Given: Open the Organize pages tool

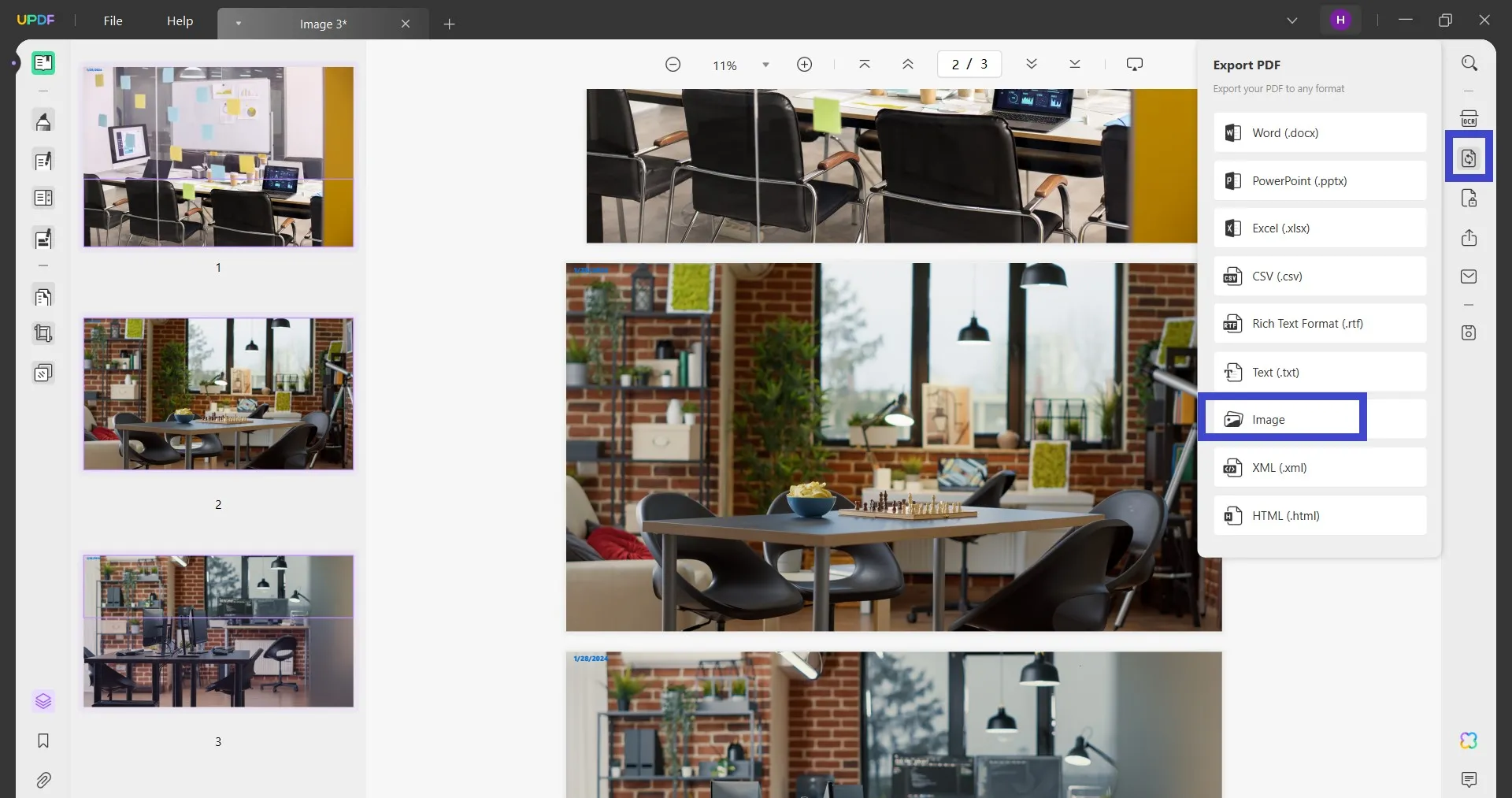Looking at the screenshot, I should point(43,297).
